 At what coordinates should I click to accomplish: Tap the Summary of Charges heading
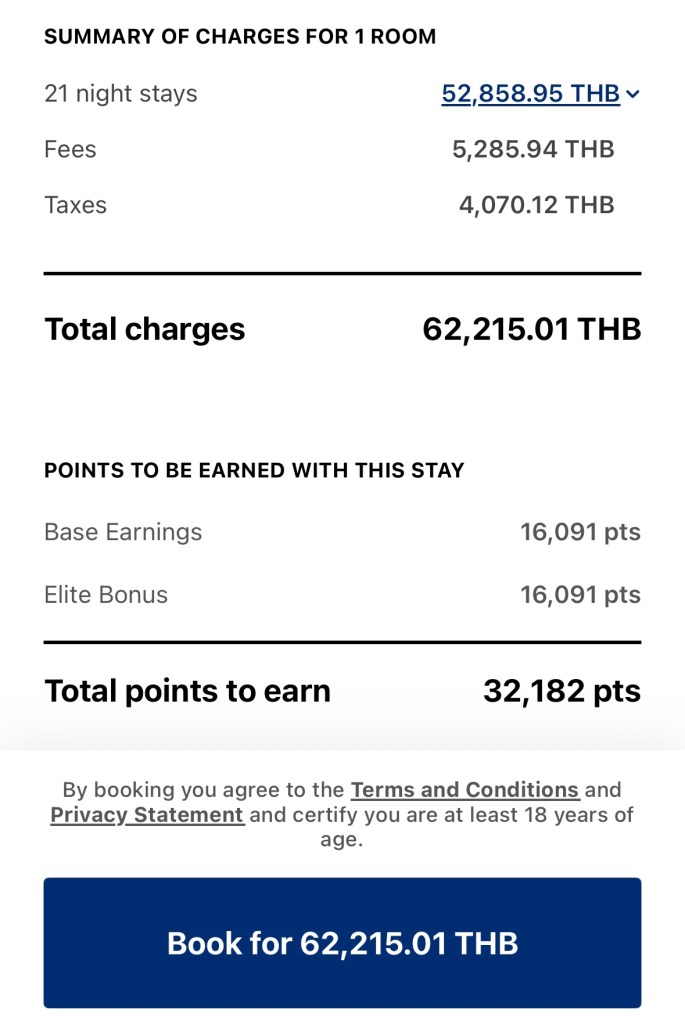240,38
